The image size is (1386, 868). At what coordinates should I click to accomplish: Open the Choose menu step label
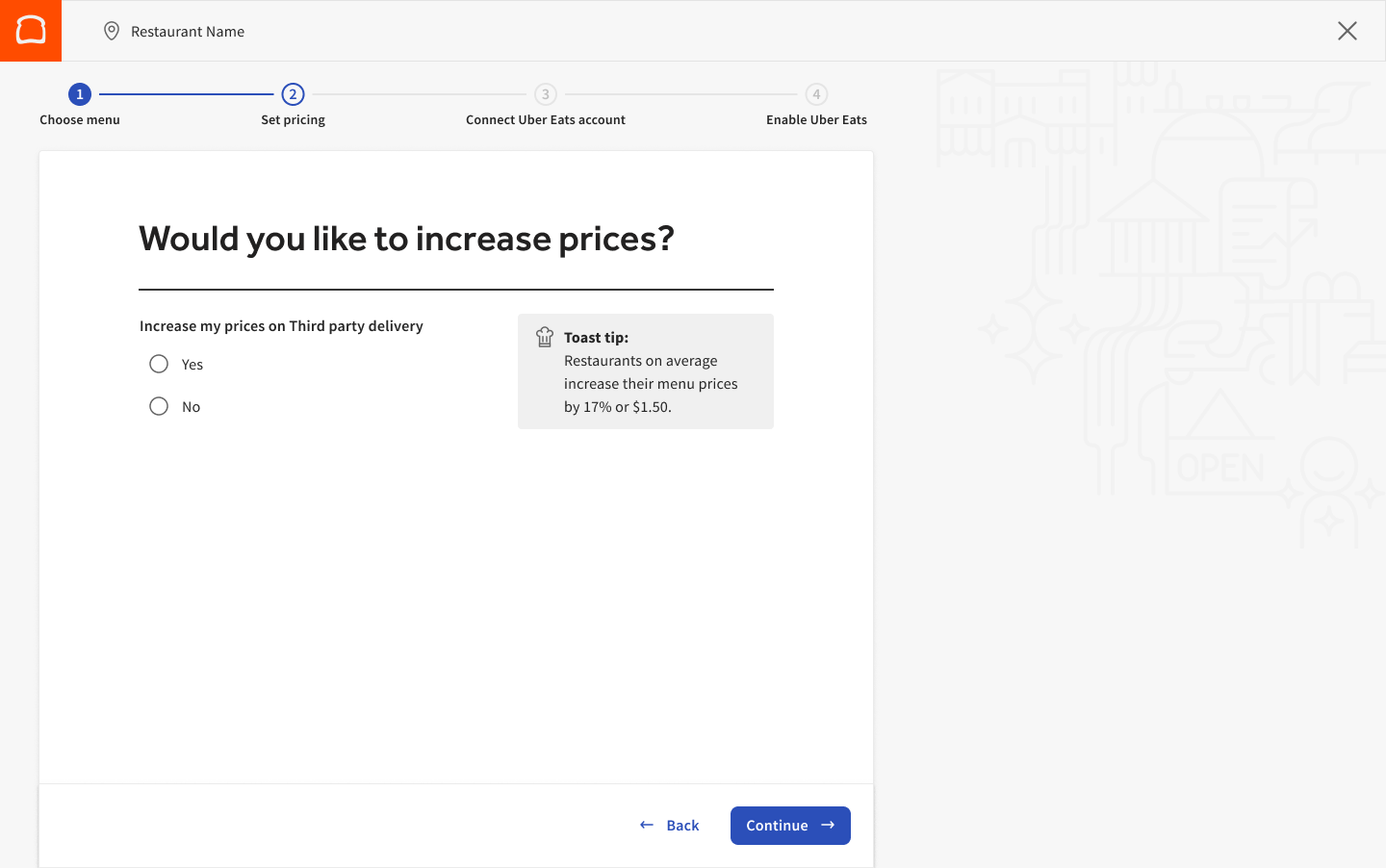[x=80, y=120]
